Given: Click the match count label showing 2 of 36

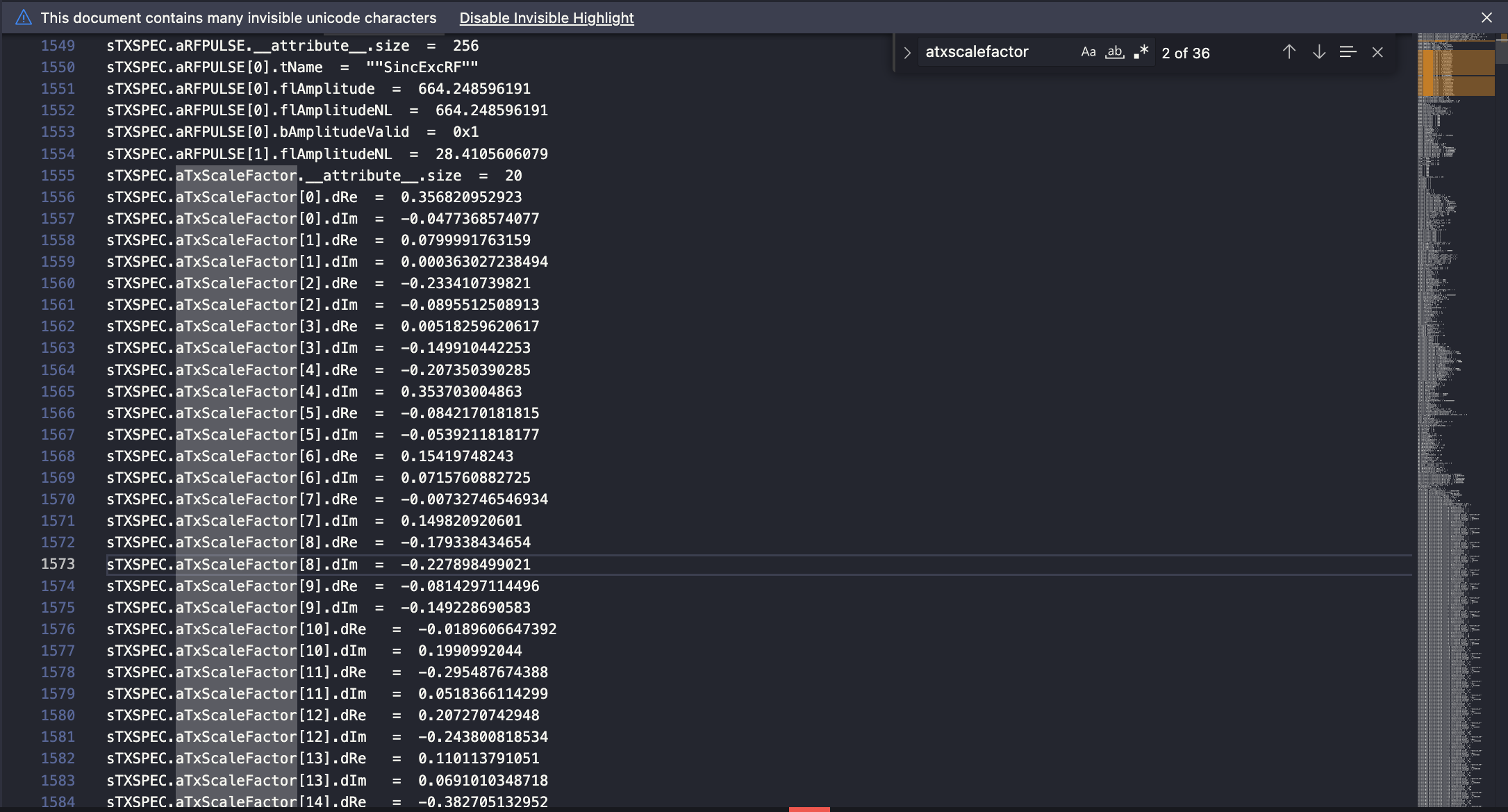Looking at the screenshot, I should [x=1186, y=53].
